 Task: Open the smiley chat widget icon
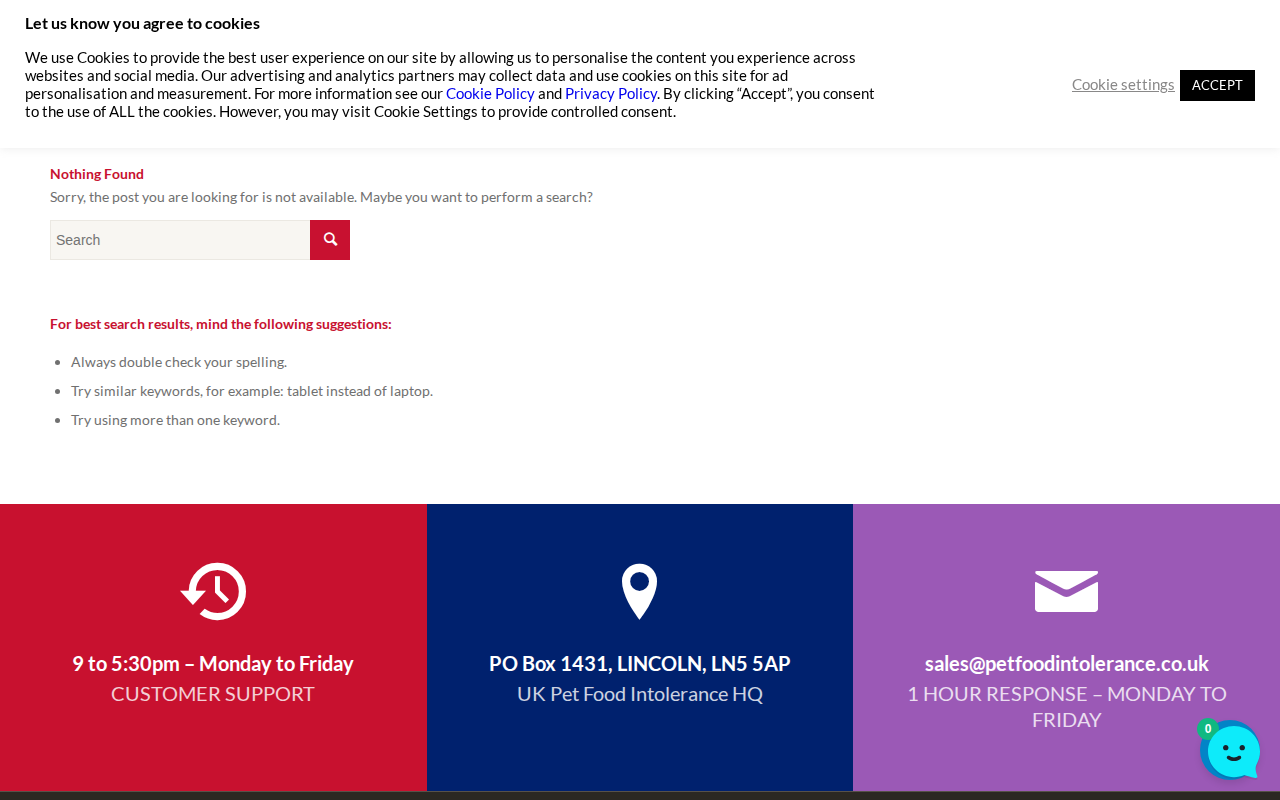click(x=1230, y=750)
